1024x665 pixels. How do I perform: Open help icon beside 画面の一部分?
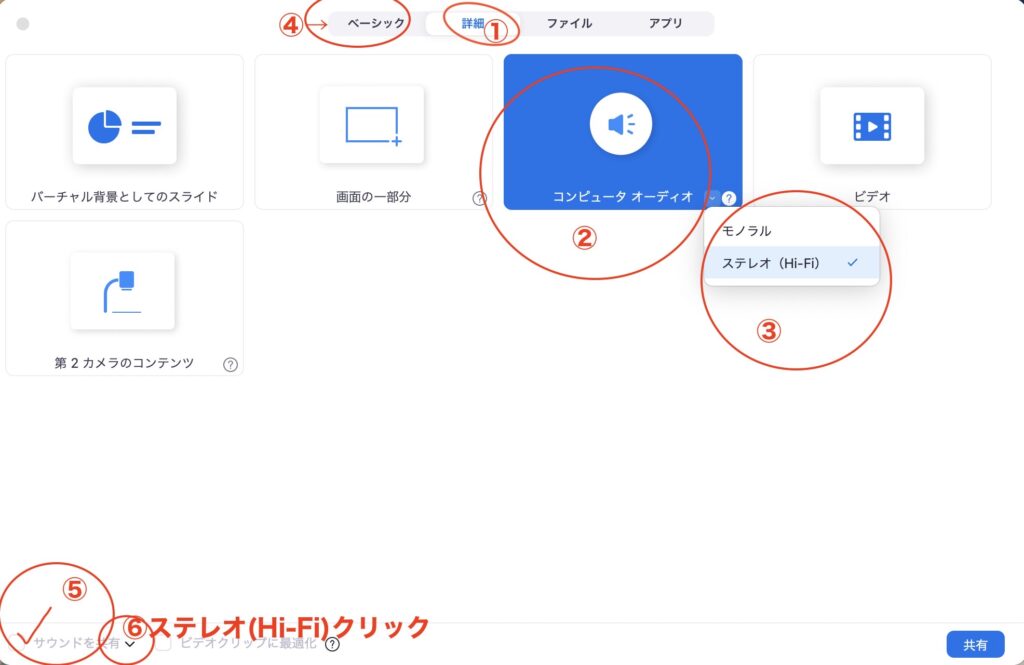[479, 198]
